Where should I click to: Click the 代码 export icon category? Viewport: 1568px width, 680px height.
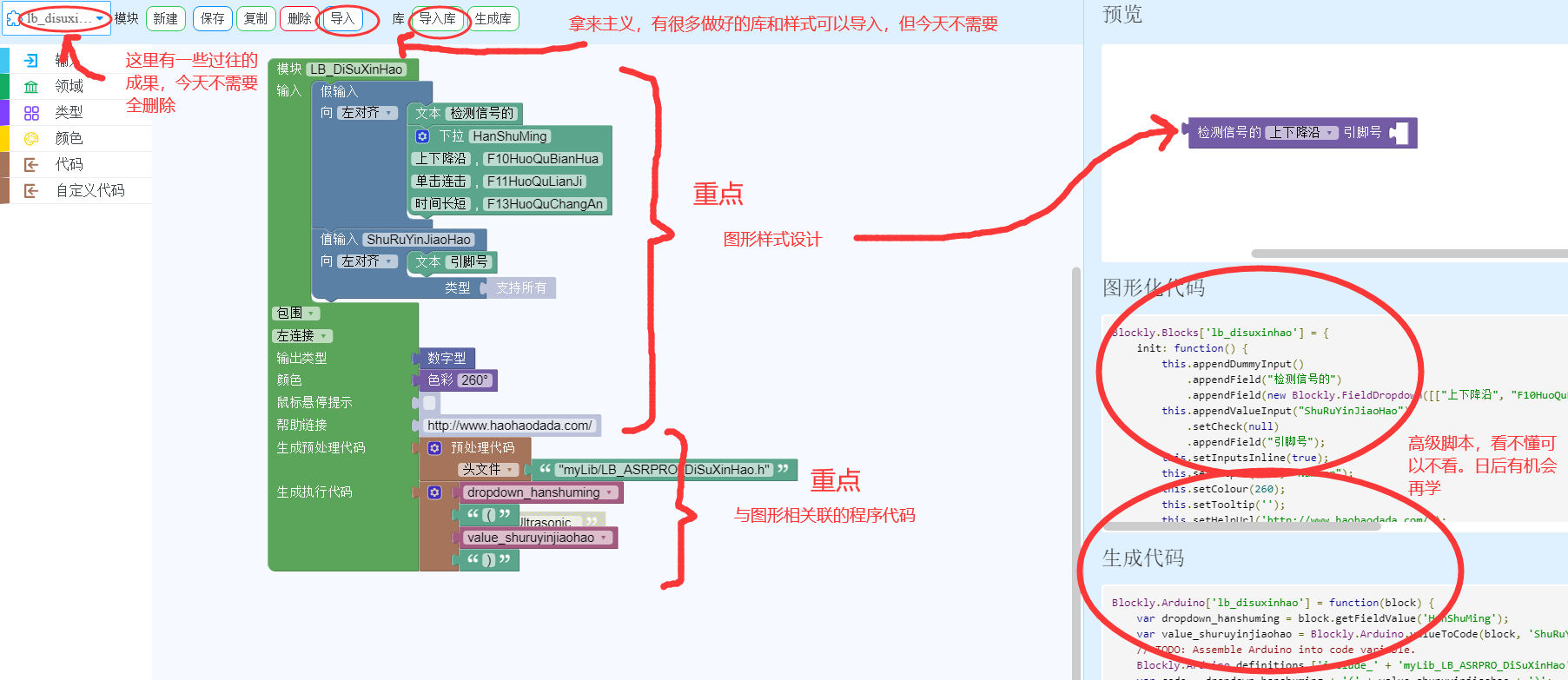pyautogui.click(x=31, y=164)
